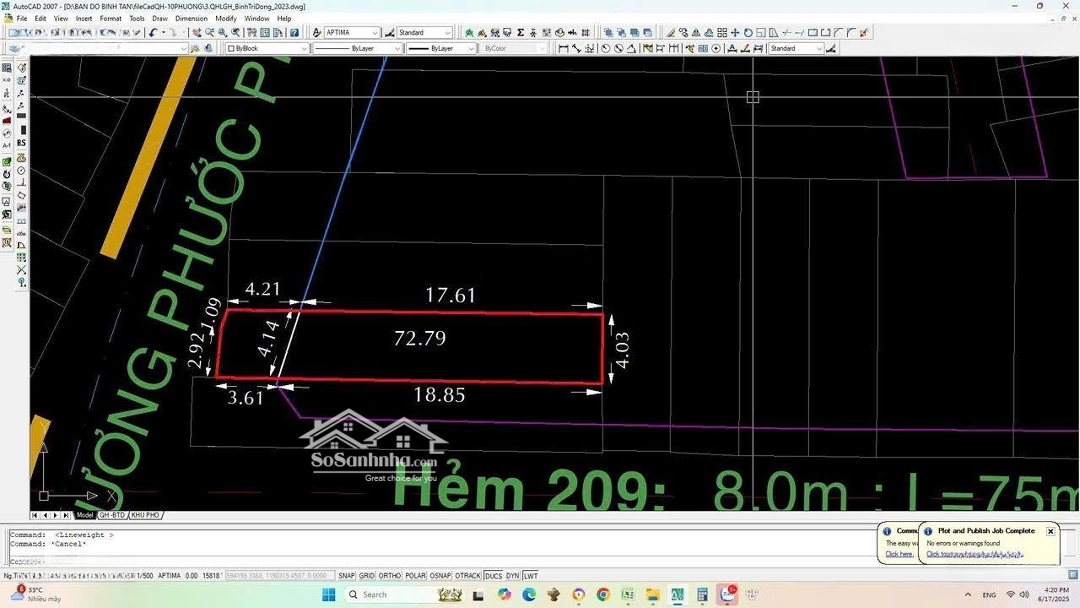Toggle GRID display in status bar
This screenshot has width=1080, height=608.
coord(367,576)
